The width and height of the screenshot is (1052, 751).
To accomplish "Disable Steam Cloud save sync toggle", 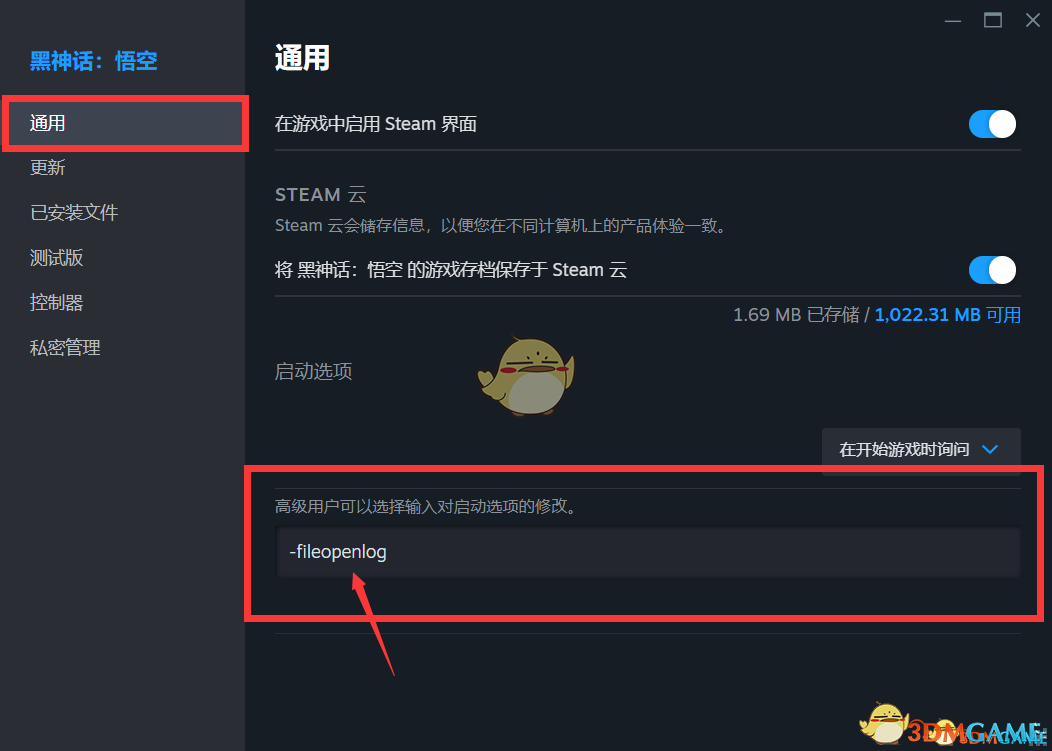I will point(992,270).
